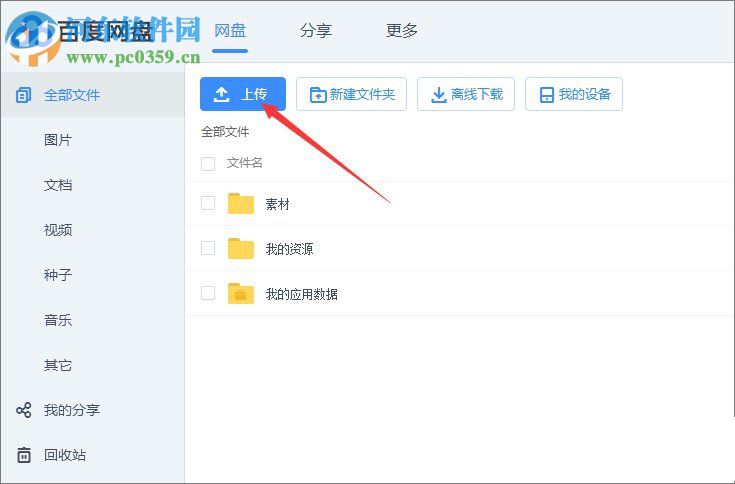This screenshot has height=484, width=735.
Task: Switch to the 网盘 tab
Action: (x=230, y=31)
